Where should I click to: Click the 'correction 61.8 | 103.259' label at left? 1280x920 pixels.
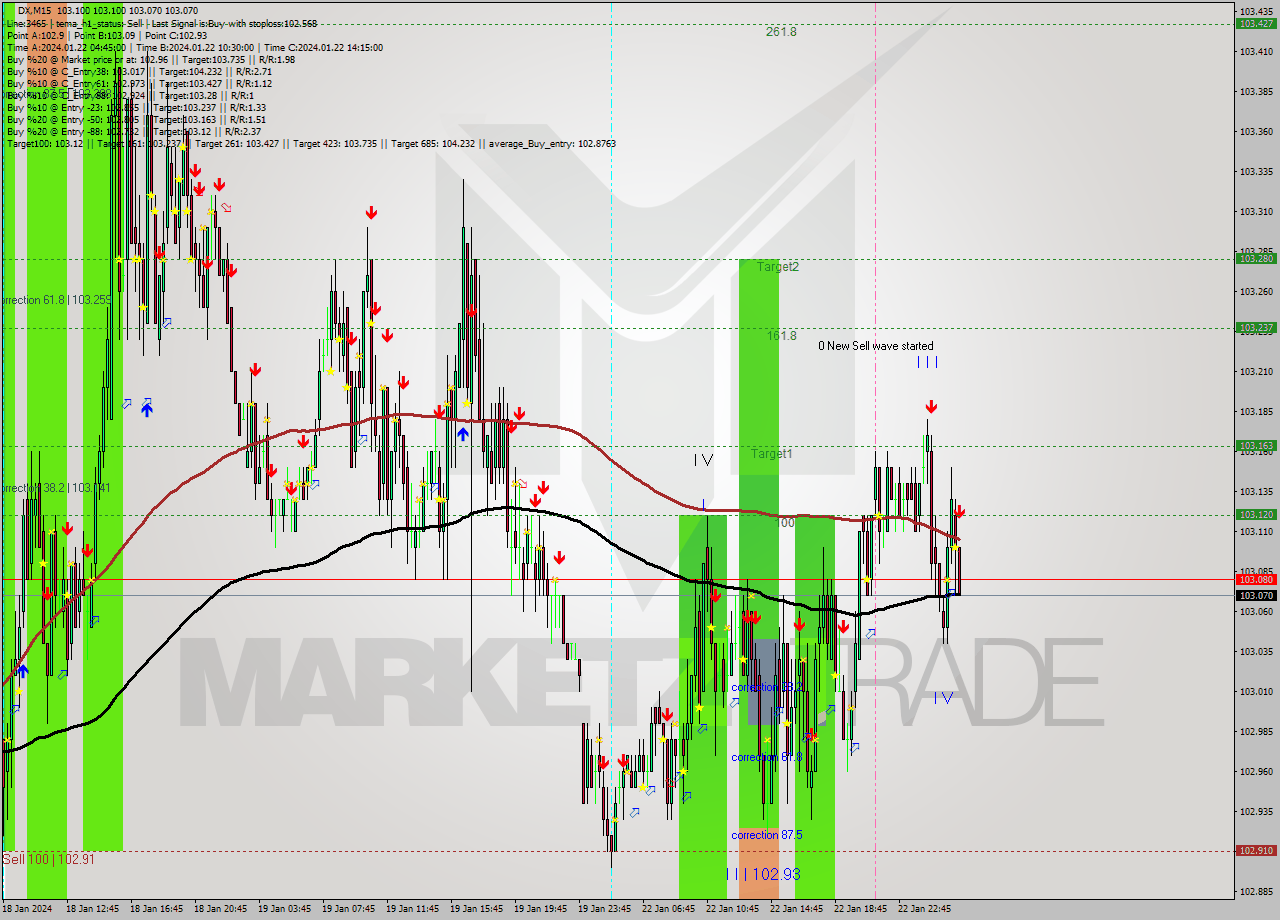55,300
